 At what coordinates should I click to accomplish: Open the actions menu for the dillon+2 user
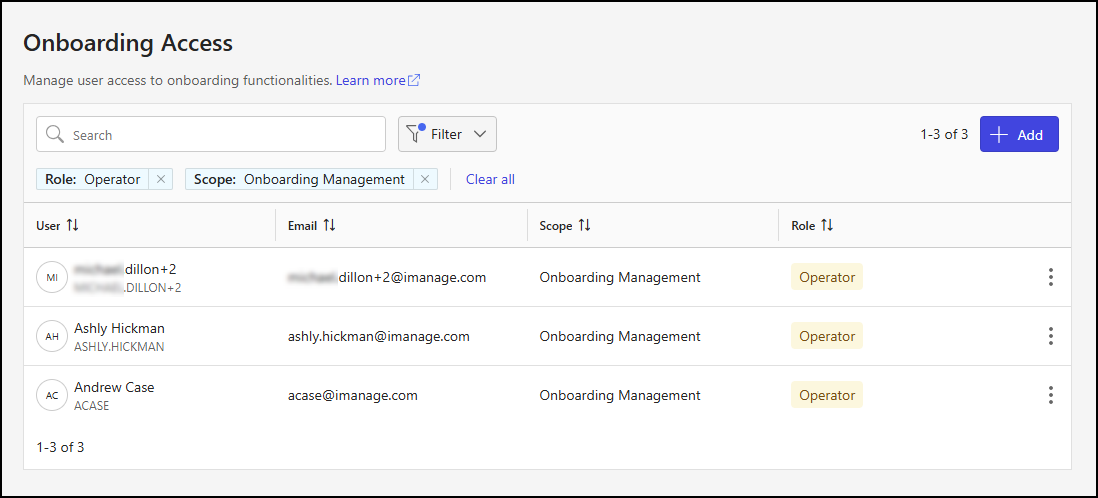pyautogui.click(x=1050, y=277)
